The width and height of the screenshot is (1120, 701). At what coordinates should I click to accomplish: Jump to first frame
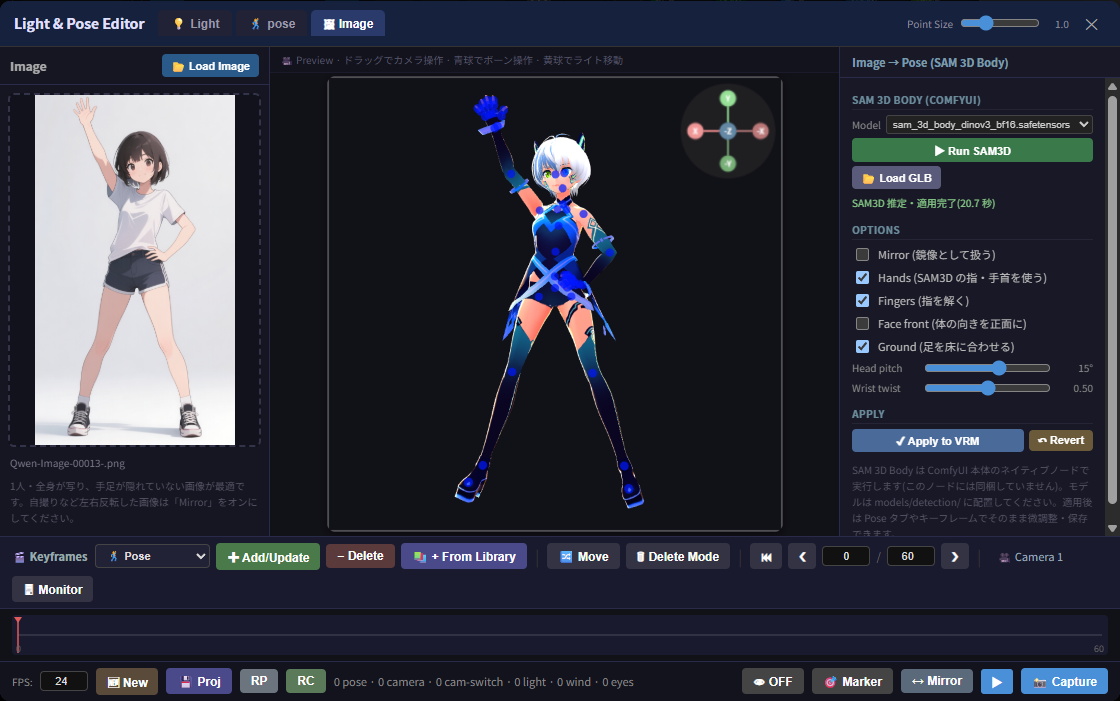pyautogui.click(x=766, y=557)
